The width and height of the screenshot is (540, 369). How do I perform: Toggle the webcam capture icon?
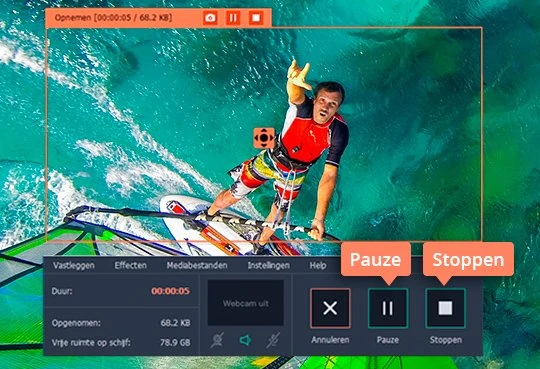click(217, 340)
